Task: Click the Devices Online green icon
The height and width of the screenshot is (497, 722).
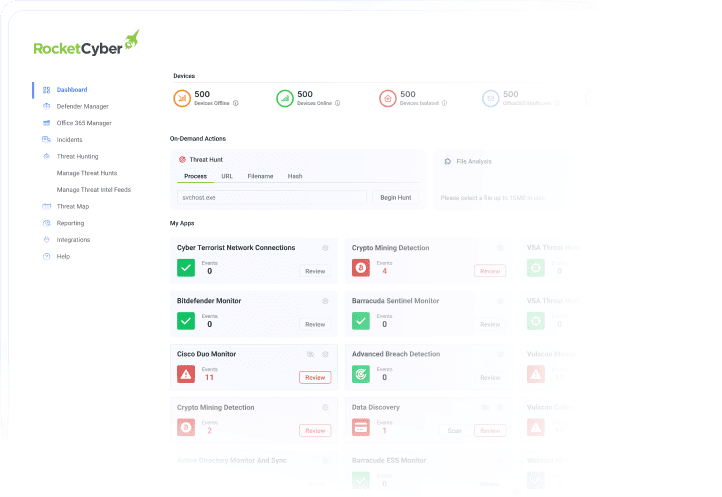Action: click(x=285, y=98)
